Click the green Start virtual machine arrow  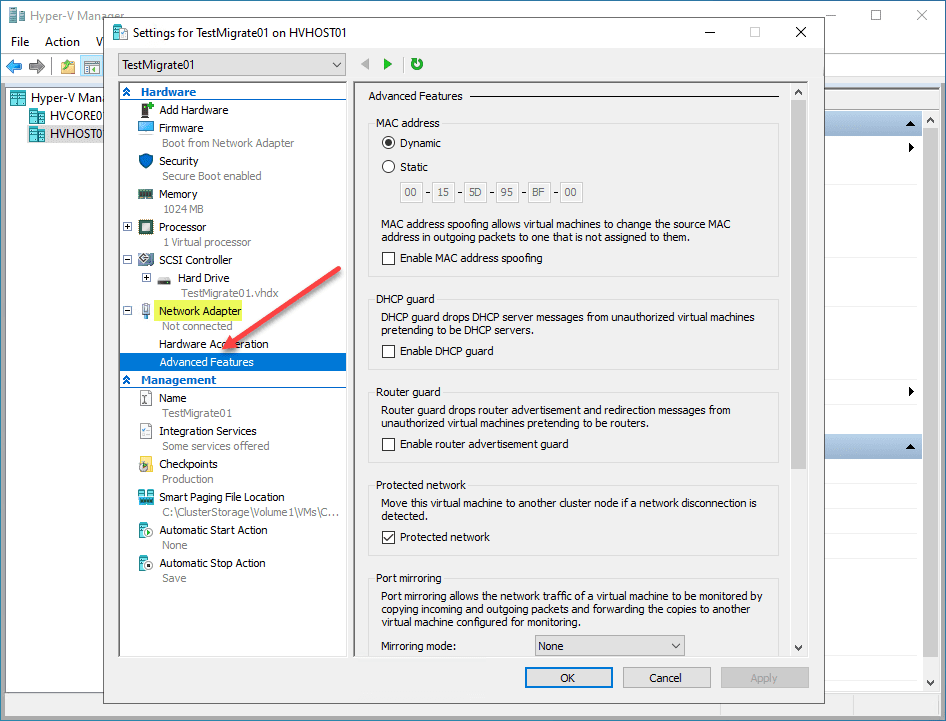[388, 64]
